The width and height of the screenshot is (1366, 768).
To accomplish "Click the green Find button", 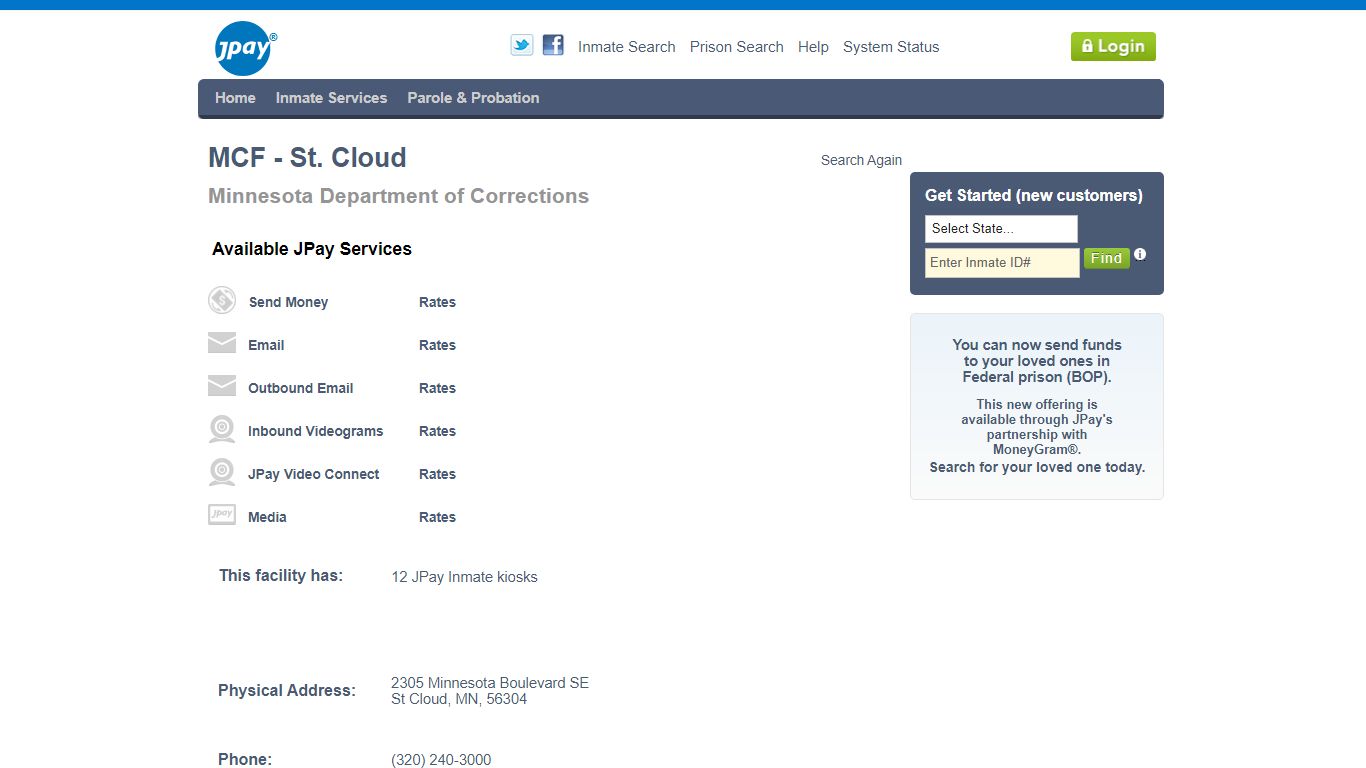I will pos(1106,258).
